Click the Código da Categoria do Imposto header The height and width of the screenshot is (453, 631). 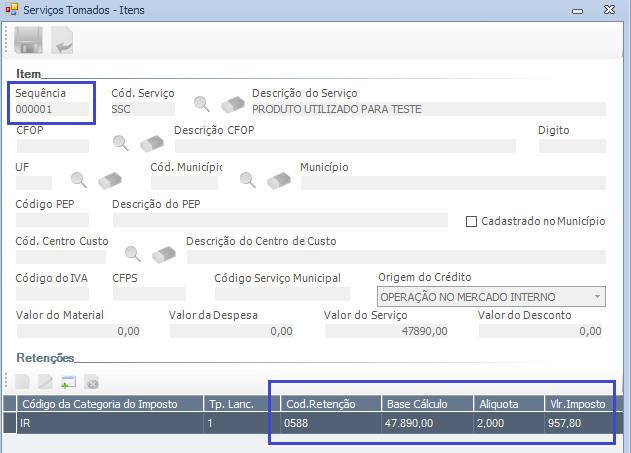(x=98, y=404)
